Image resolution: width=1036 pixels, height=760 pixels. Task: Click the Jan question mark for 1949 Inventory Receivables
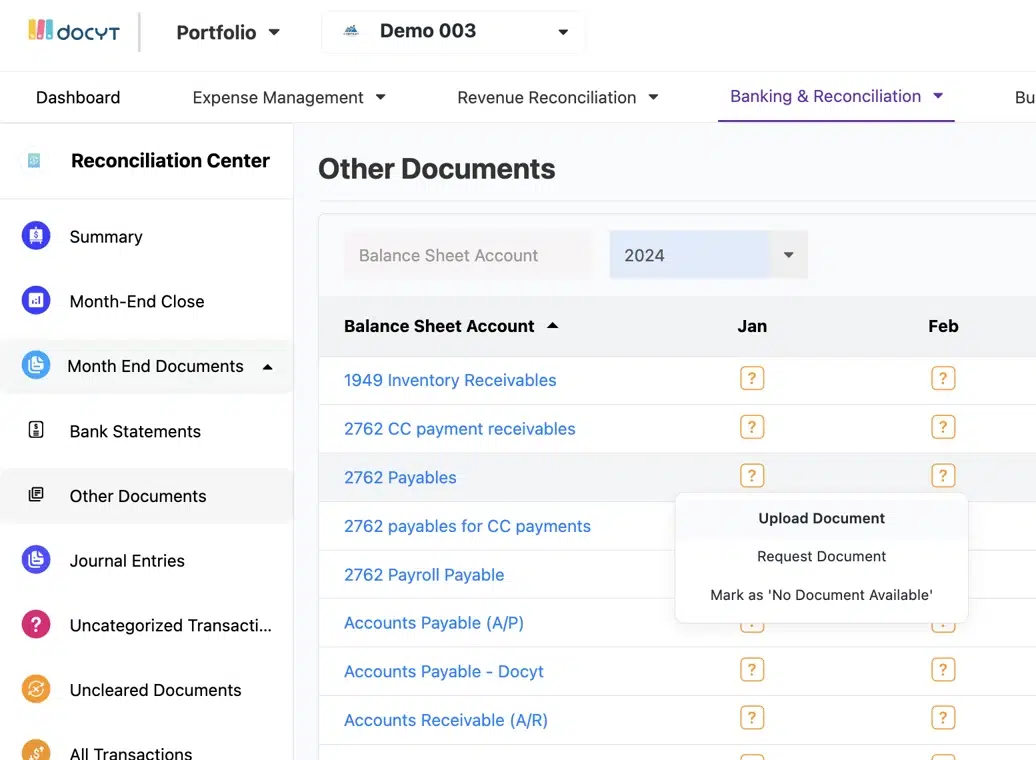[x=752, y=379]
